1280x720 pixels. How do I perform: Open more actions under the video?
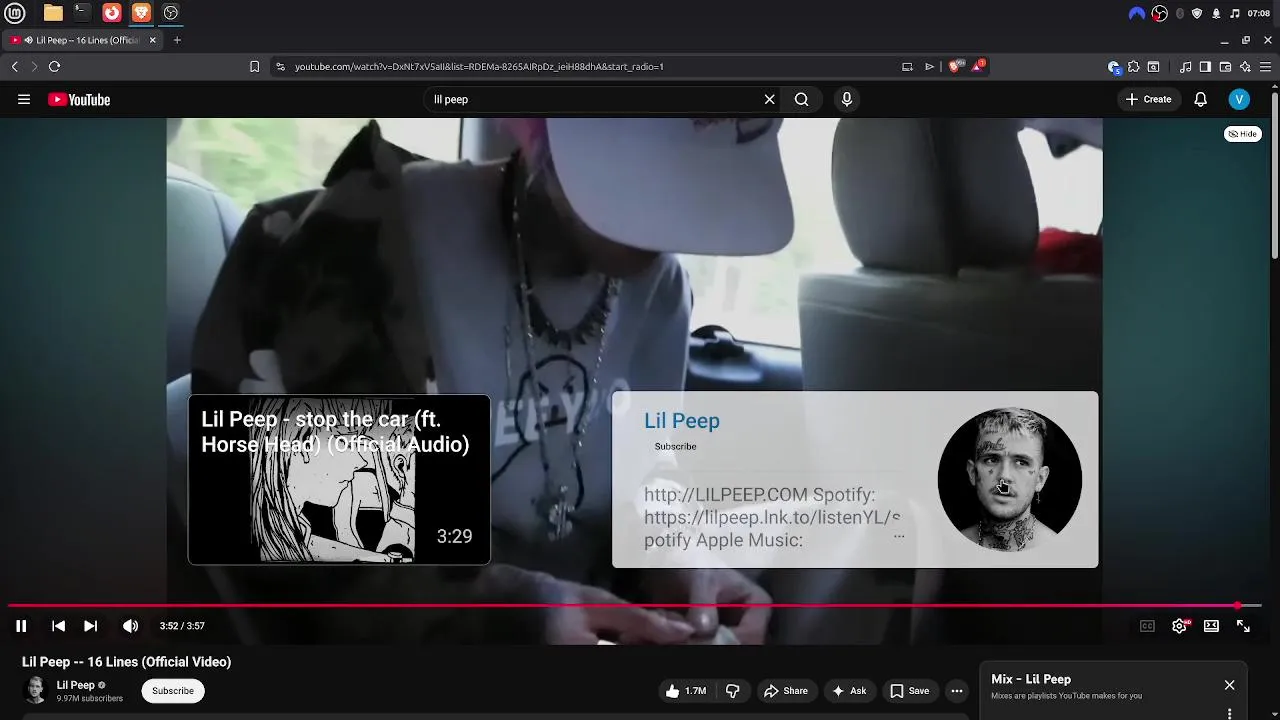point(957,691)
